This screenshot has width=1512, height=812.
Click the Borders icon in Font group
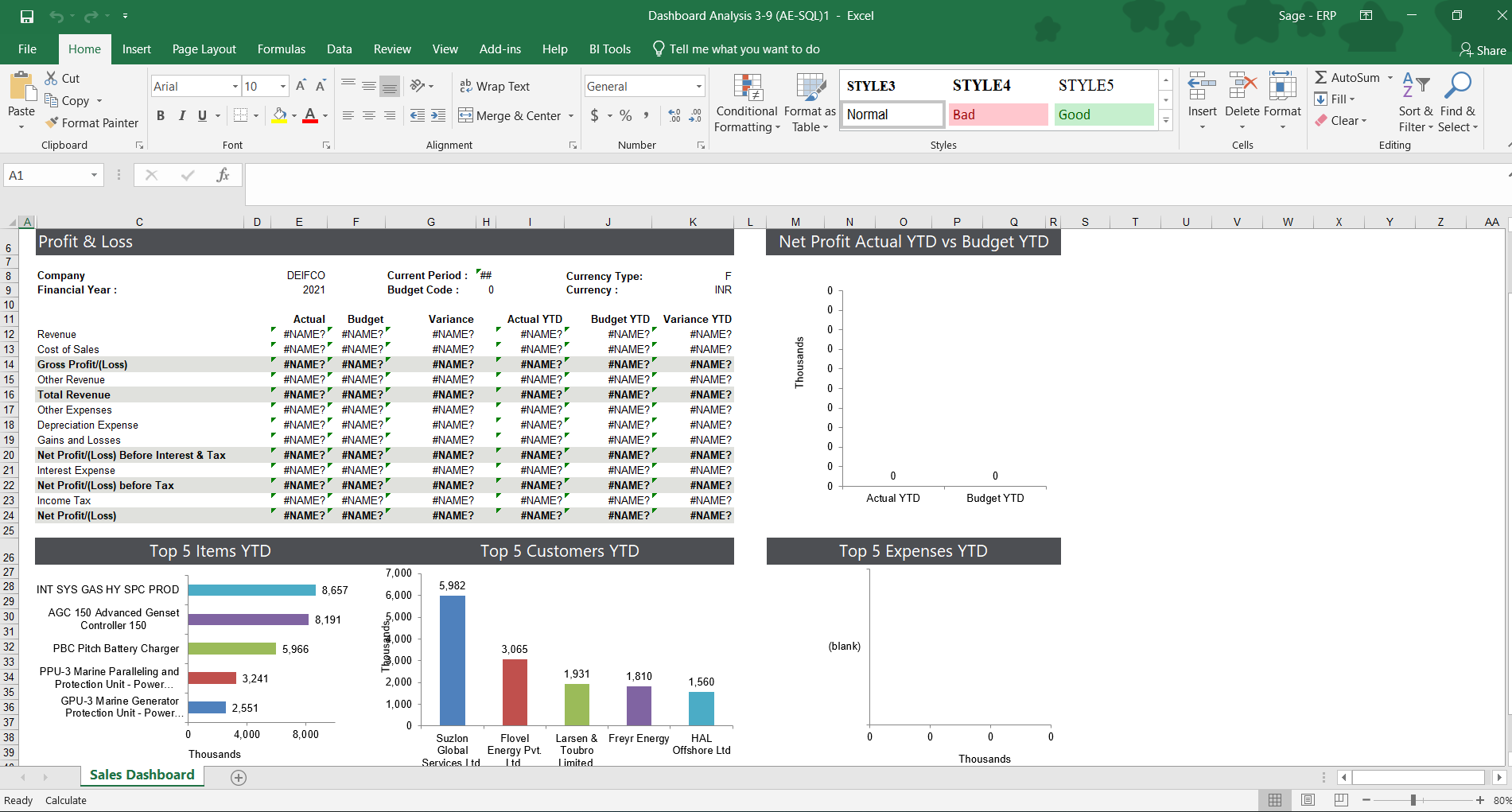[240, 115]
